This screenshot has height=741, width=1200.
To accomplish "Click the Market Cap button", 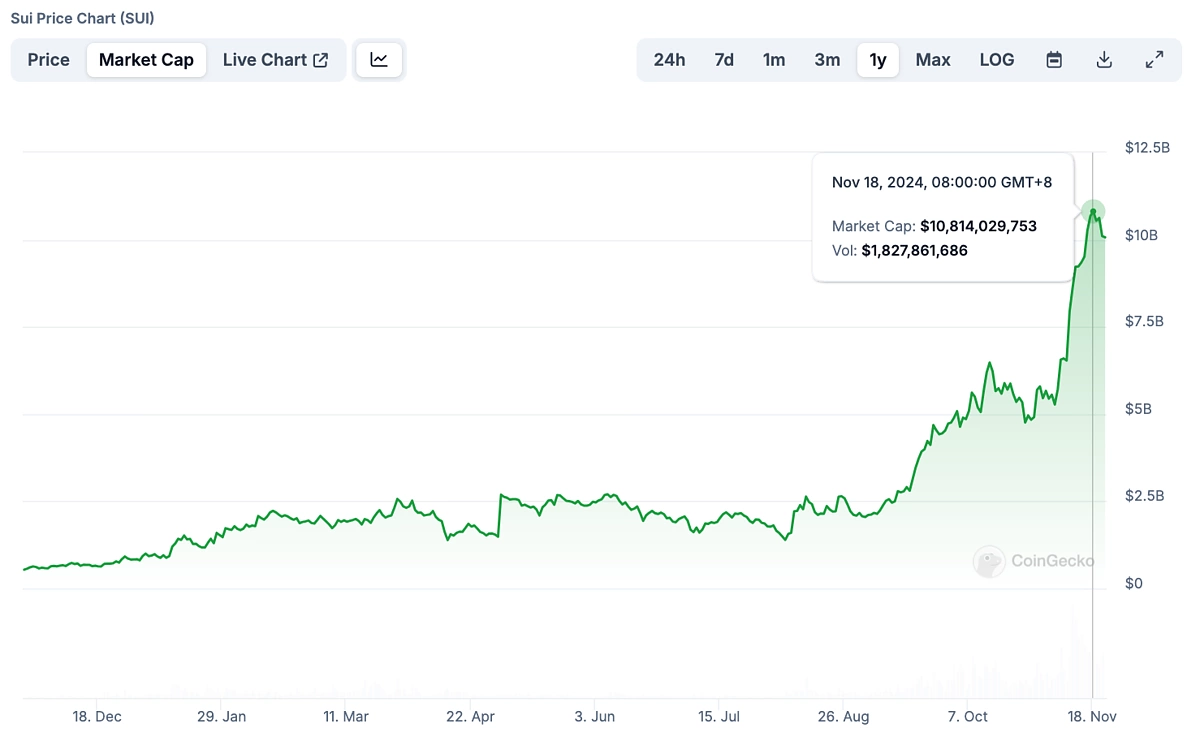I will pyautogui.click(x=146, y=59).
